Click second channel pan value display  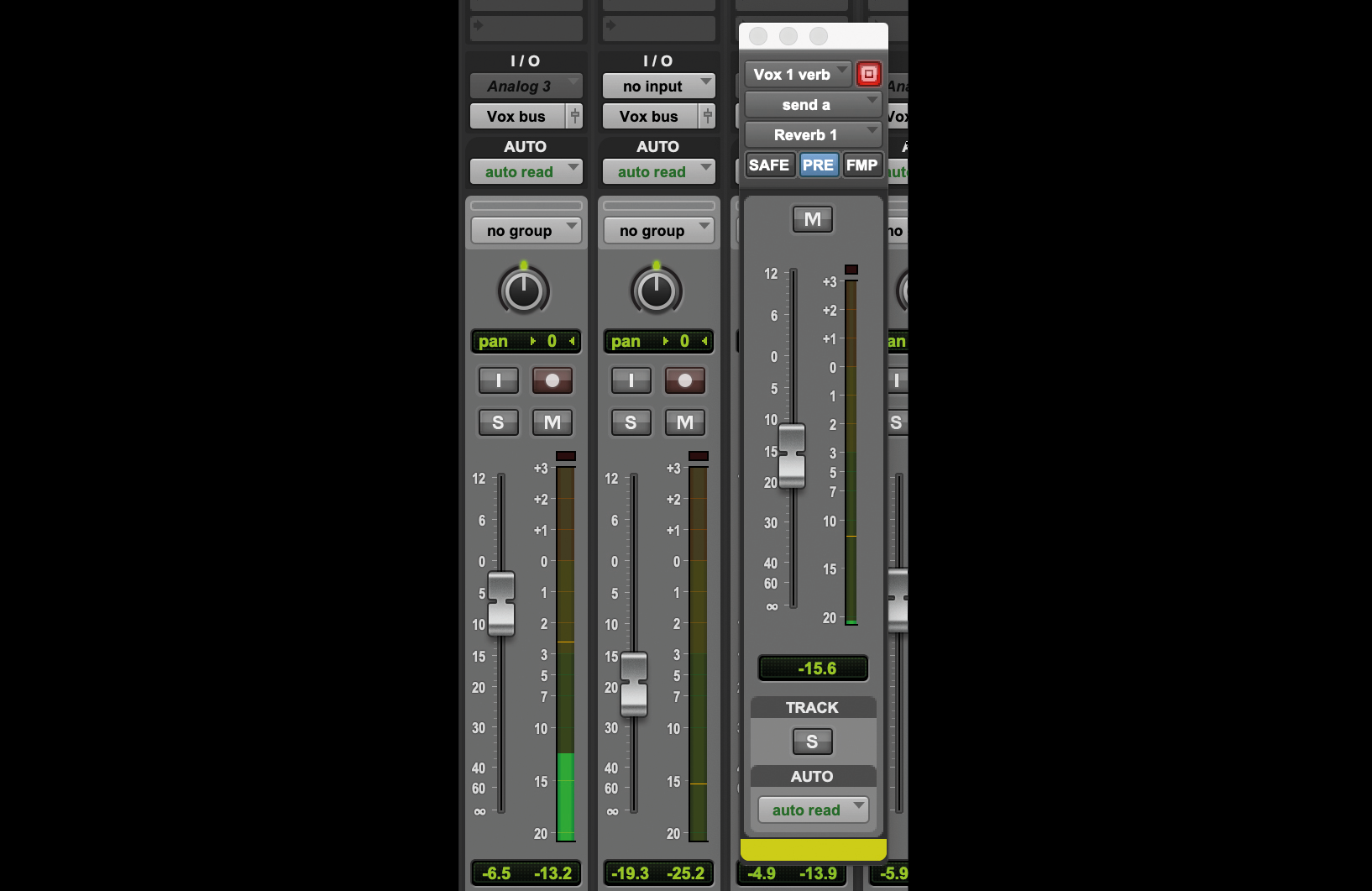(x=658, y=341)
